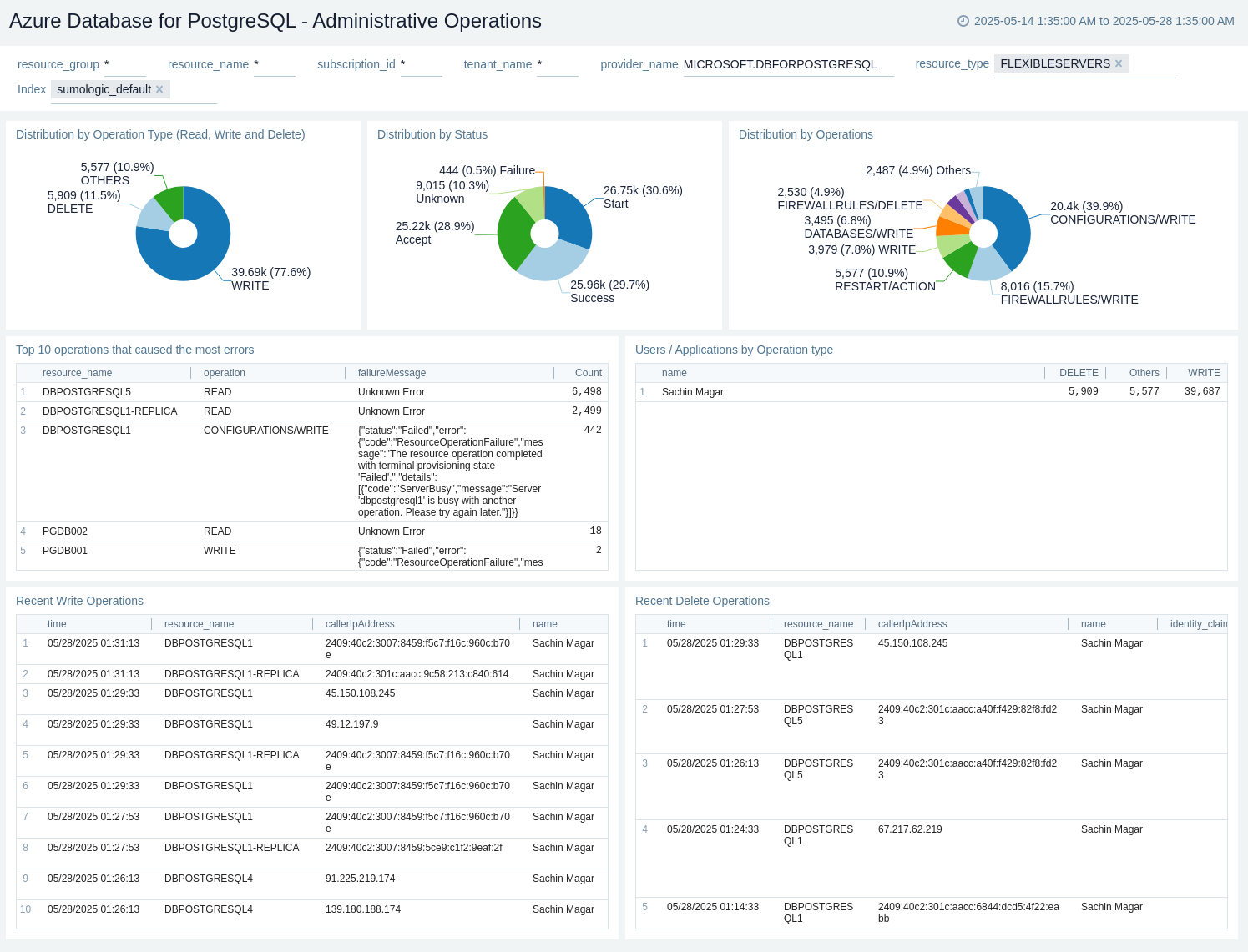Click the 3,495 (6.8%) DATABASES/WRITE label

[x=858, y=227]
